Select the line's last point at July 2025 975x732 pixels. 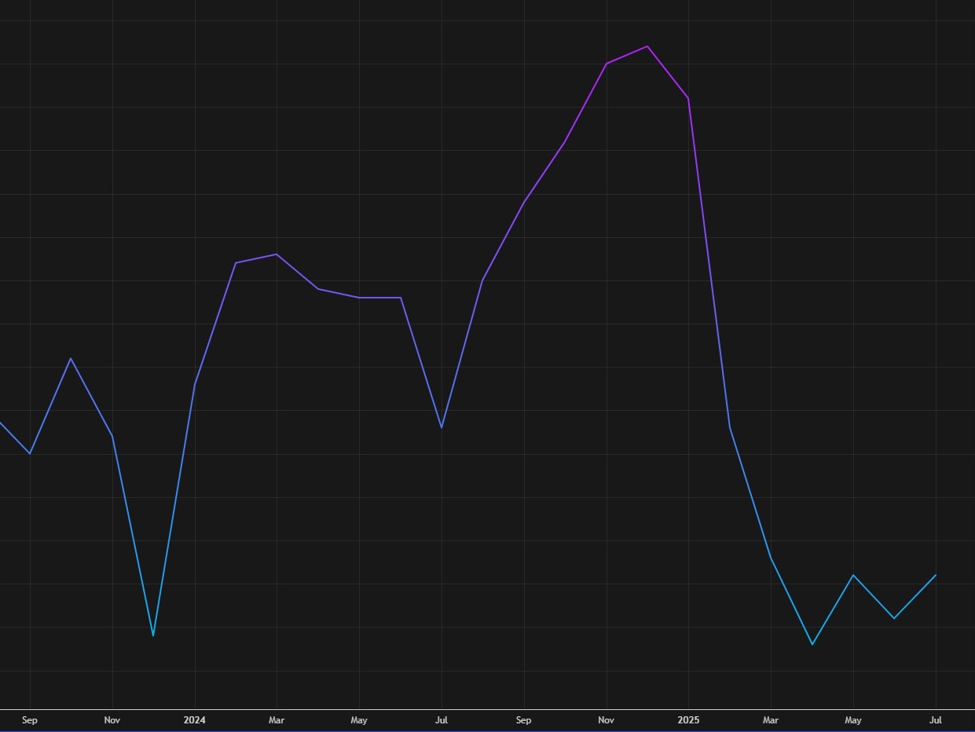coord(935,575)
